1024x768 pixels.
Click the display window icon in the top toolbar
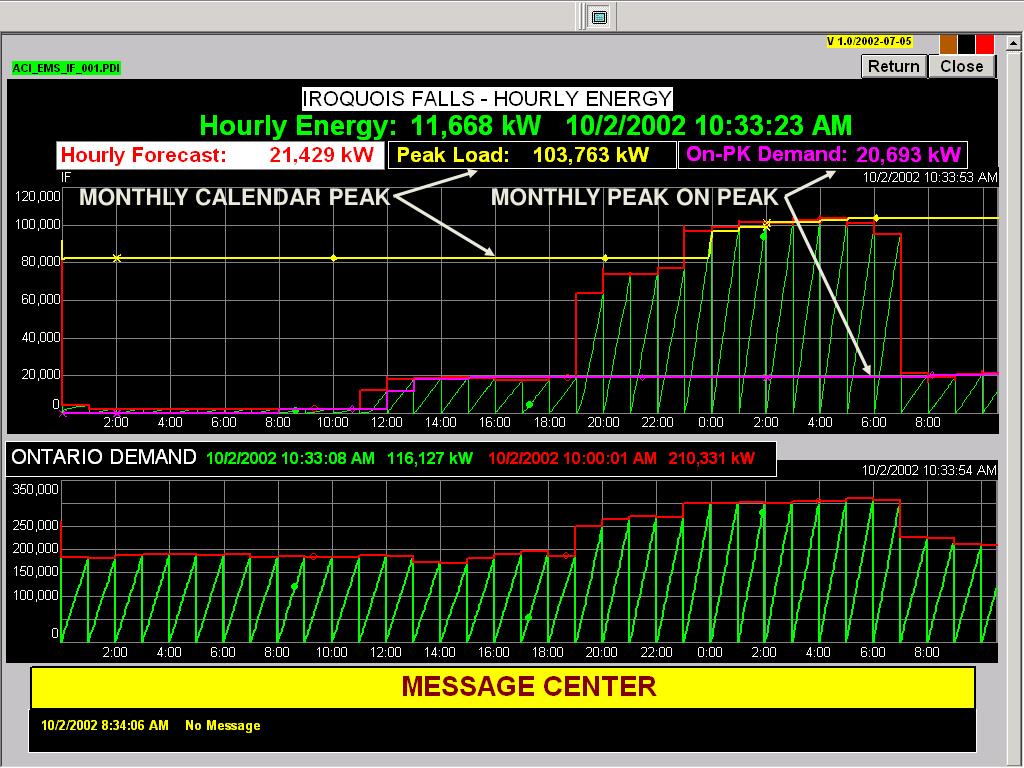tap(599, 17)
